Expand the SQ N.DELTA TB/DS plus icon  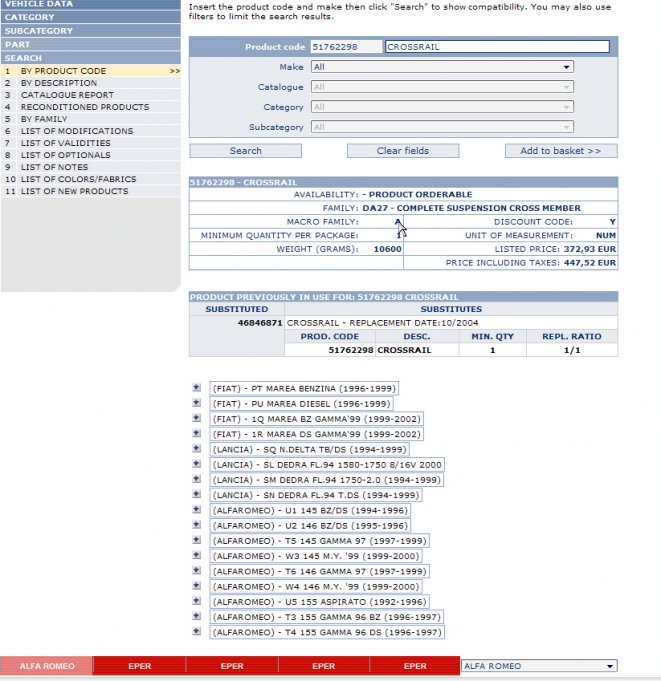197,449
